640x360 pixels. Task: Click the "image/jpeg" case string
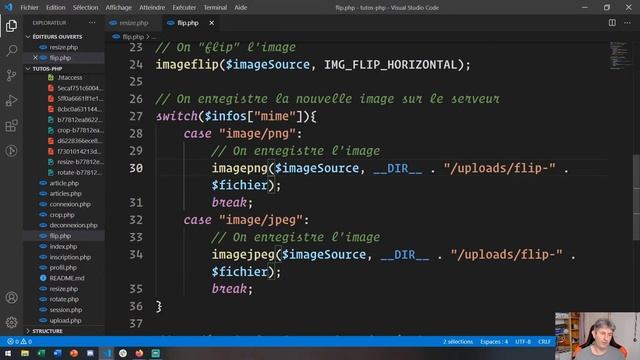pos(261,220)
